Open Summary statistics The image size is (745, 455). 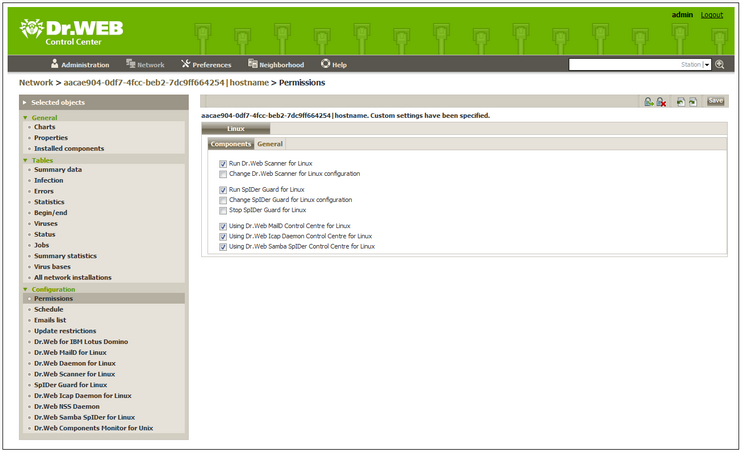[x=65, y=256]
